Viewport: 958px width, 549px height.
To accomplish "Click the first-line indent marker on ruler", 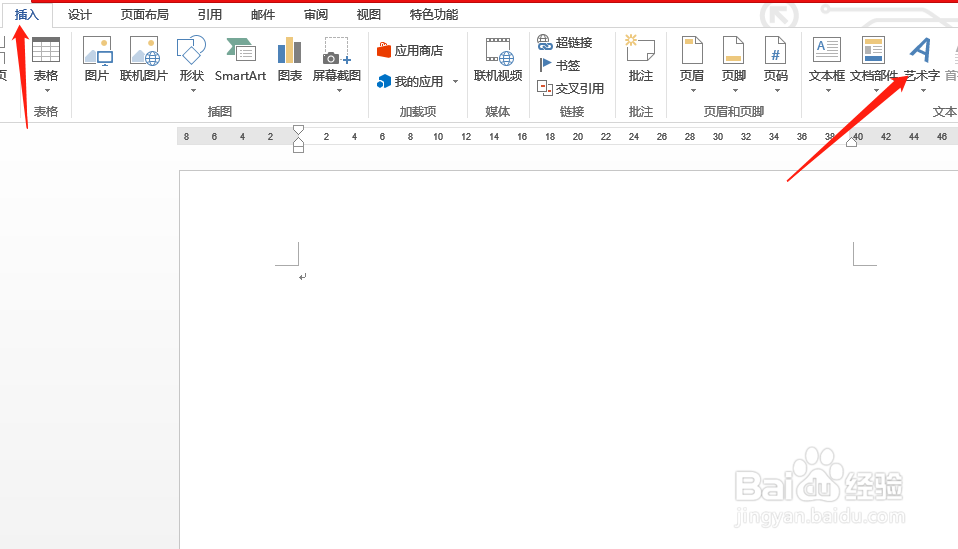I will pyautogui.click(x=298, y=130).
